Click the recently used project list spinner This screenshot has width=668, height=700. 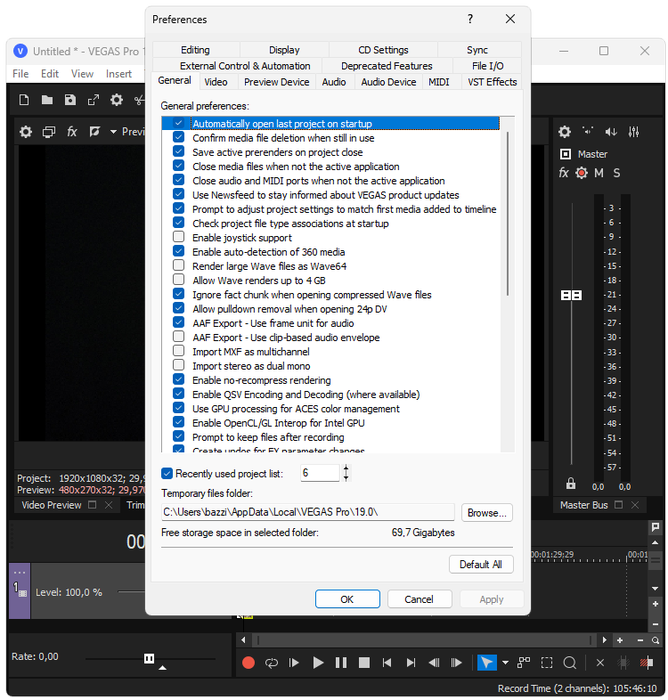point(346,473)
